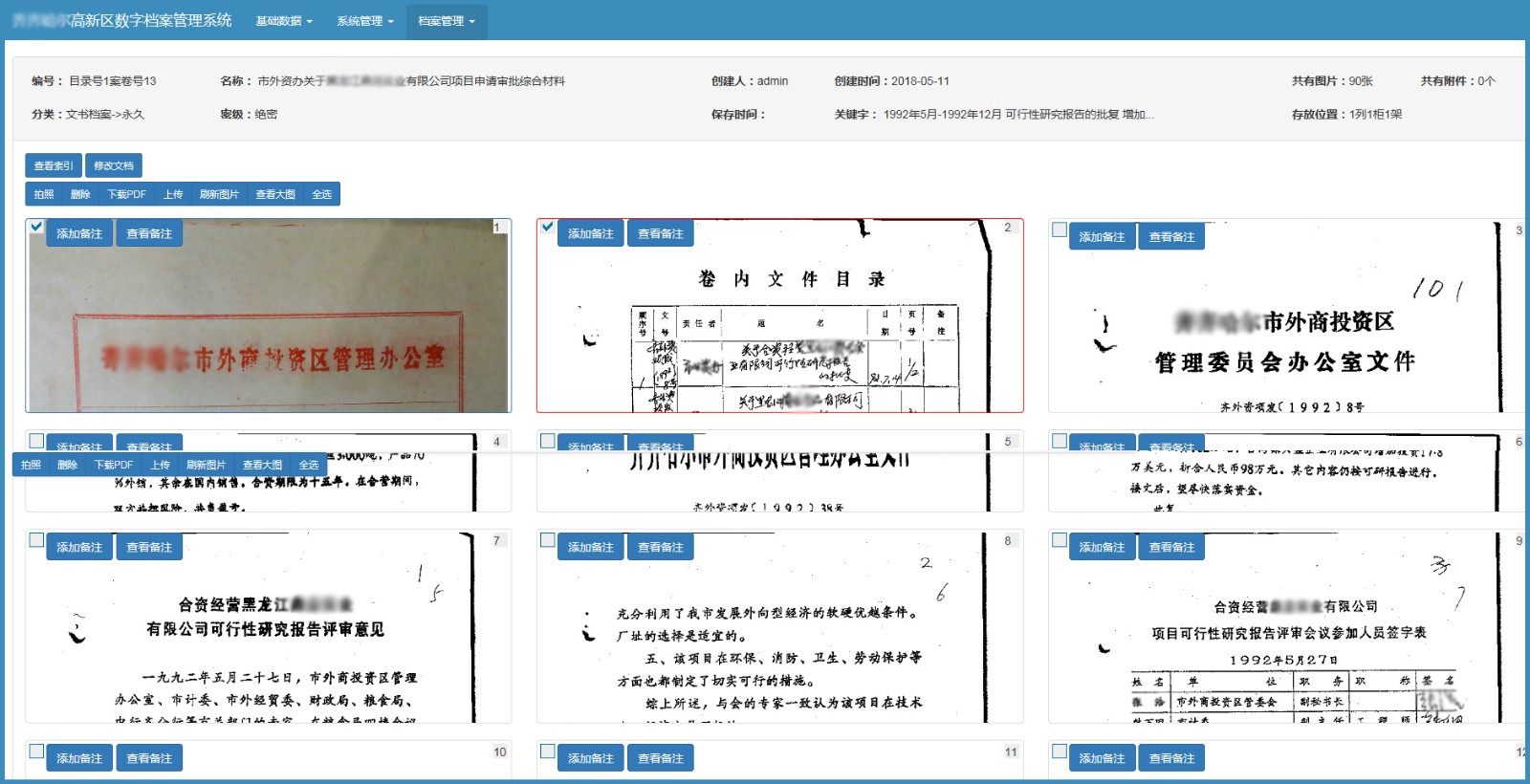Click 添加备注 on image 9
This screenshot has height=784, width=1530.
[x=1103, y=547]
